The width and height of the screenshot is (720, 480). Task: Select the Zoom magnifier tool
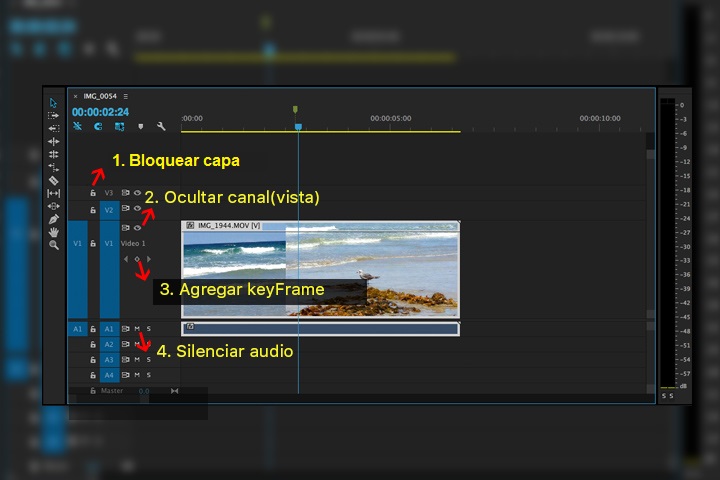pyautogui.click(x=54, y=245)
